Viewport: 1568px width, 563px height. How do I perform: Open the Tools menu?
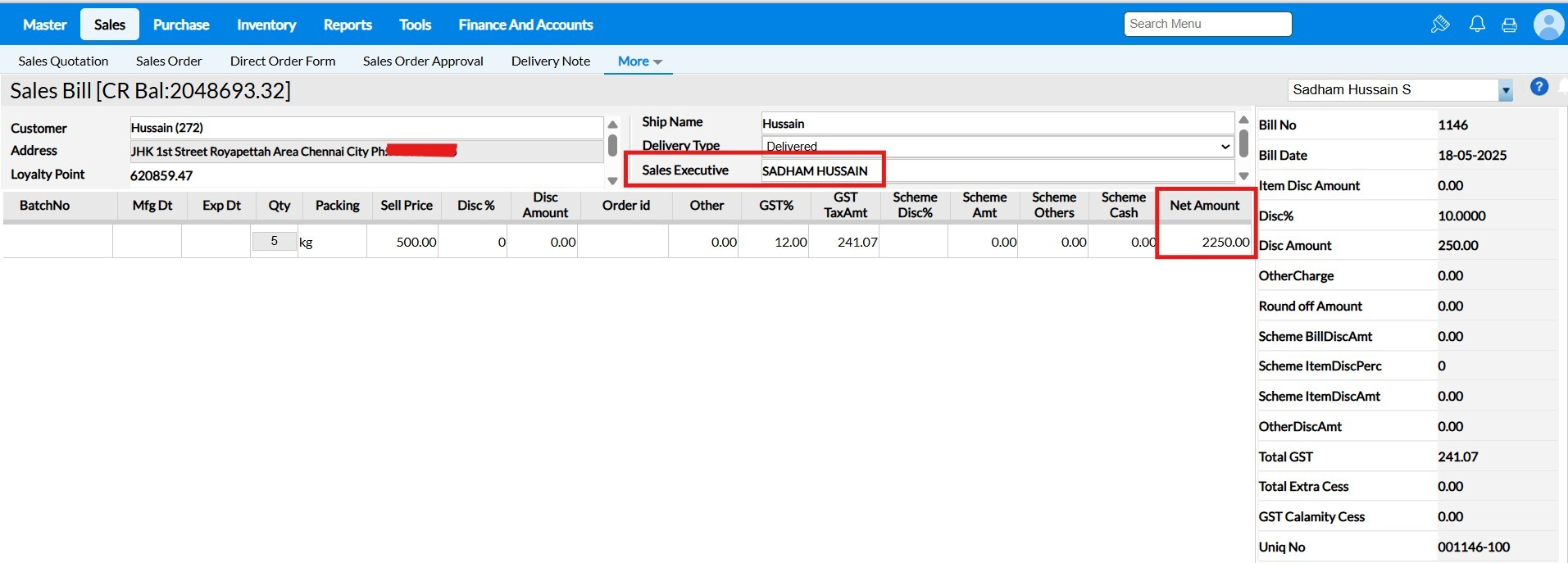coord(415,25)
